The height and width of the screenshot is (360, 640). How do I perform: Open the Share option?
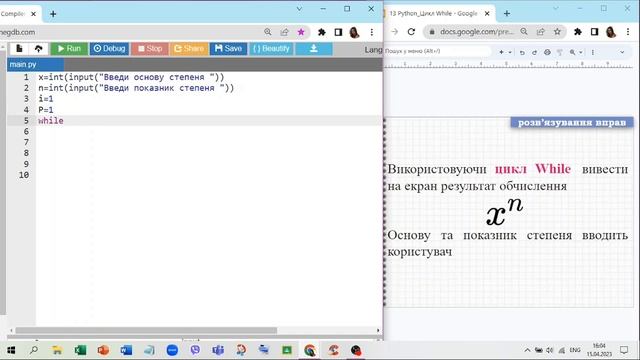point(189,49)
